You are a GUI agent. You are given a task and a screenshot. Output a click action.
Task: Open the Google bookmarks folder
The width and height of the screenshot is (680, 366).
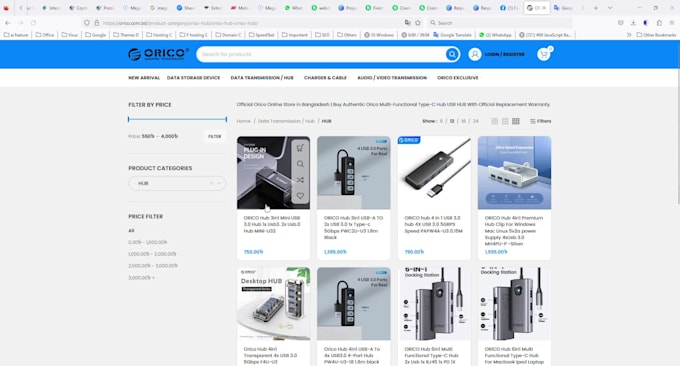coord(95,35)
